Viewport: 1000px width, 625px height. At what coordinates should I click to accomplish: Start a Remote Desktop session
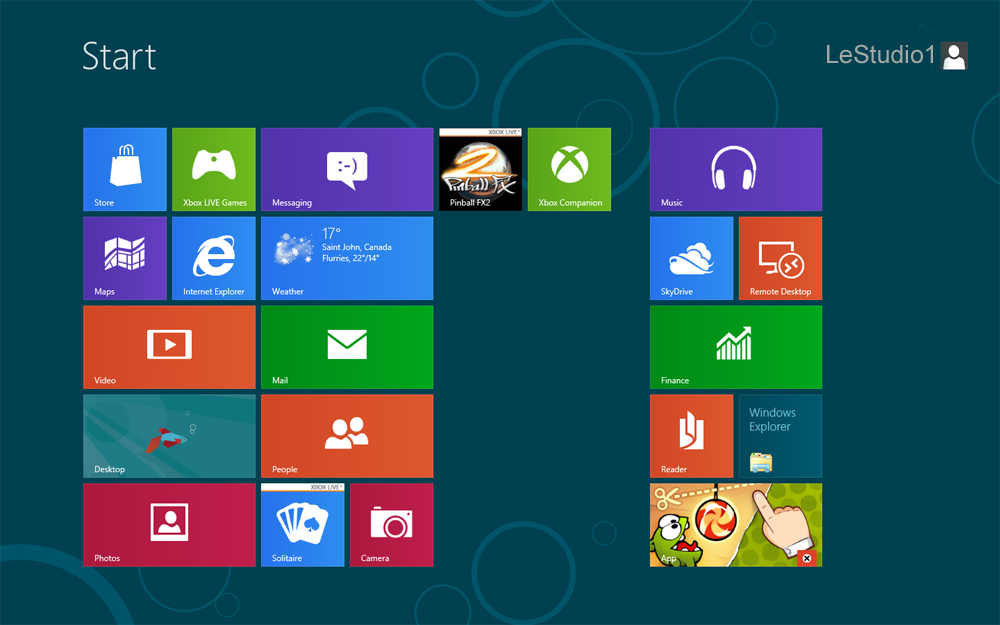tap(780, 258)
